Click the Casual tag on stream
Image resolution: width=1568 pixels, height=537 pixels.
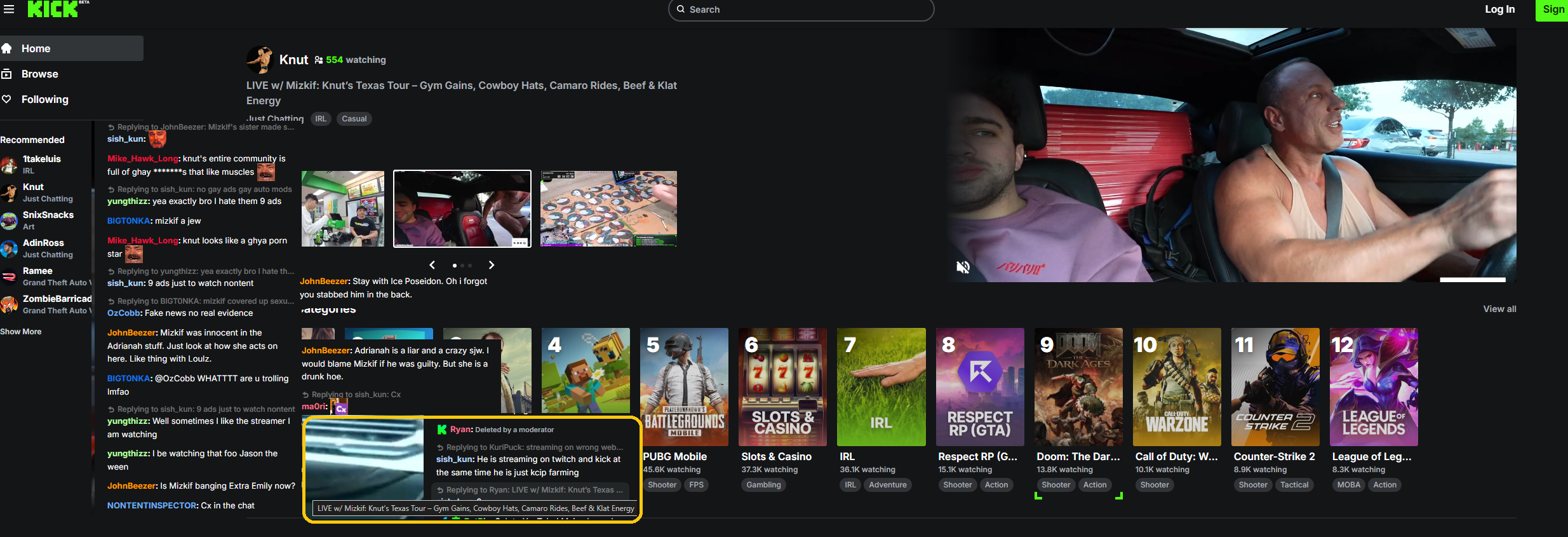[354, 119]
